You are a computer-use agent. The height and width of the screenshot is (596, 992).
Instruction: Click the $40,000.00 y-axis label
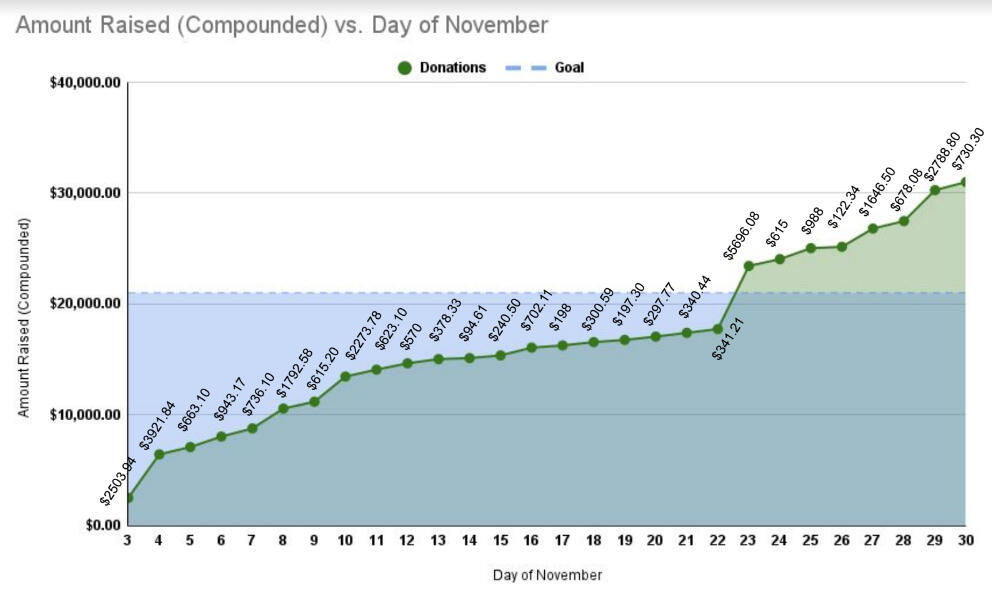pyautogui.click(x=85, y=83)
